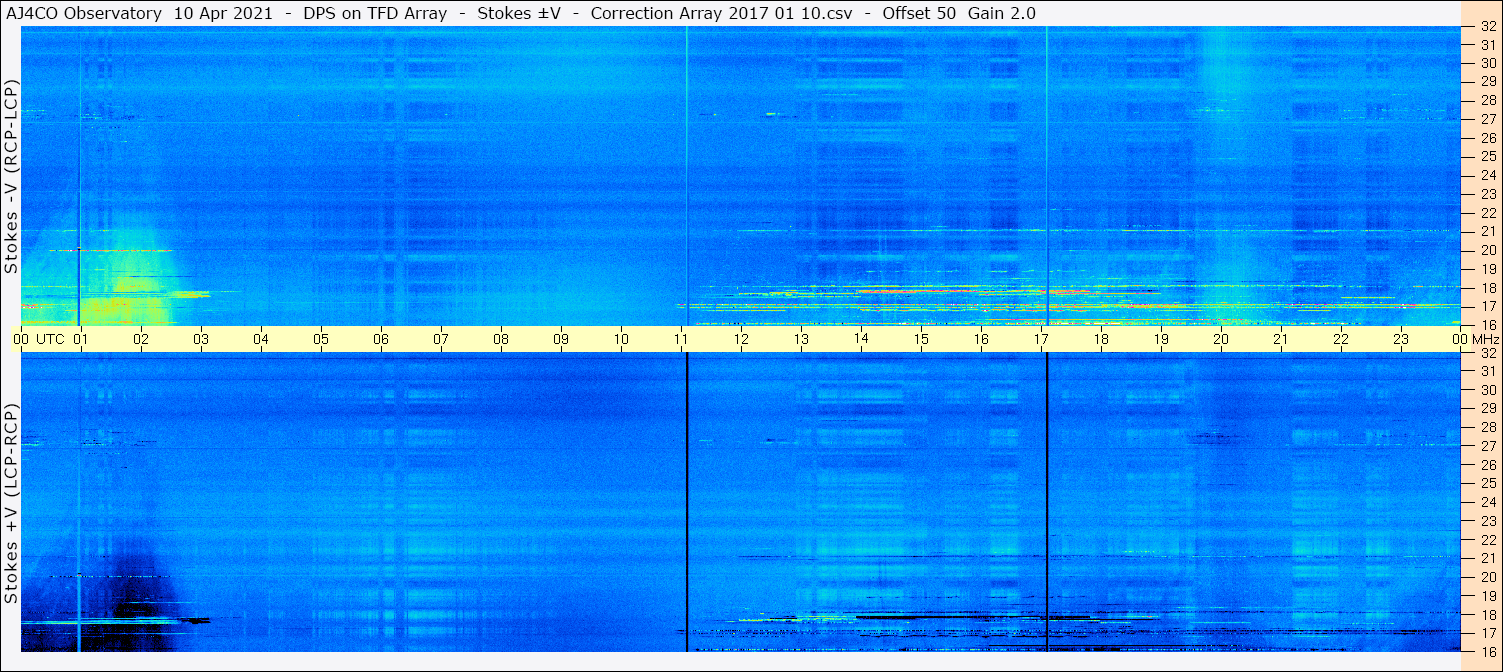Click the 24 MHz label of Stokes -V panel

click(1488, 176)
